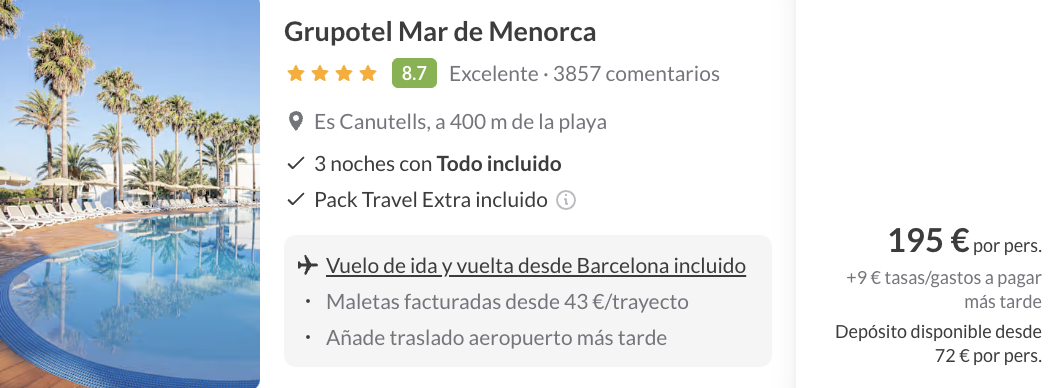Click the Depósito disponible desde 72 € text
The width and height of the screenshot is (1062, 388).
939,344
